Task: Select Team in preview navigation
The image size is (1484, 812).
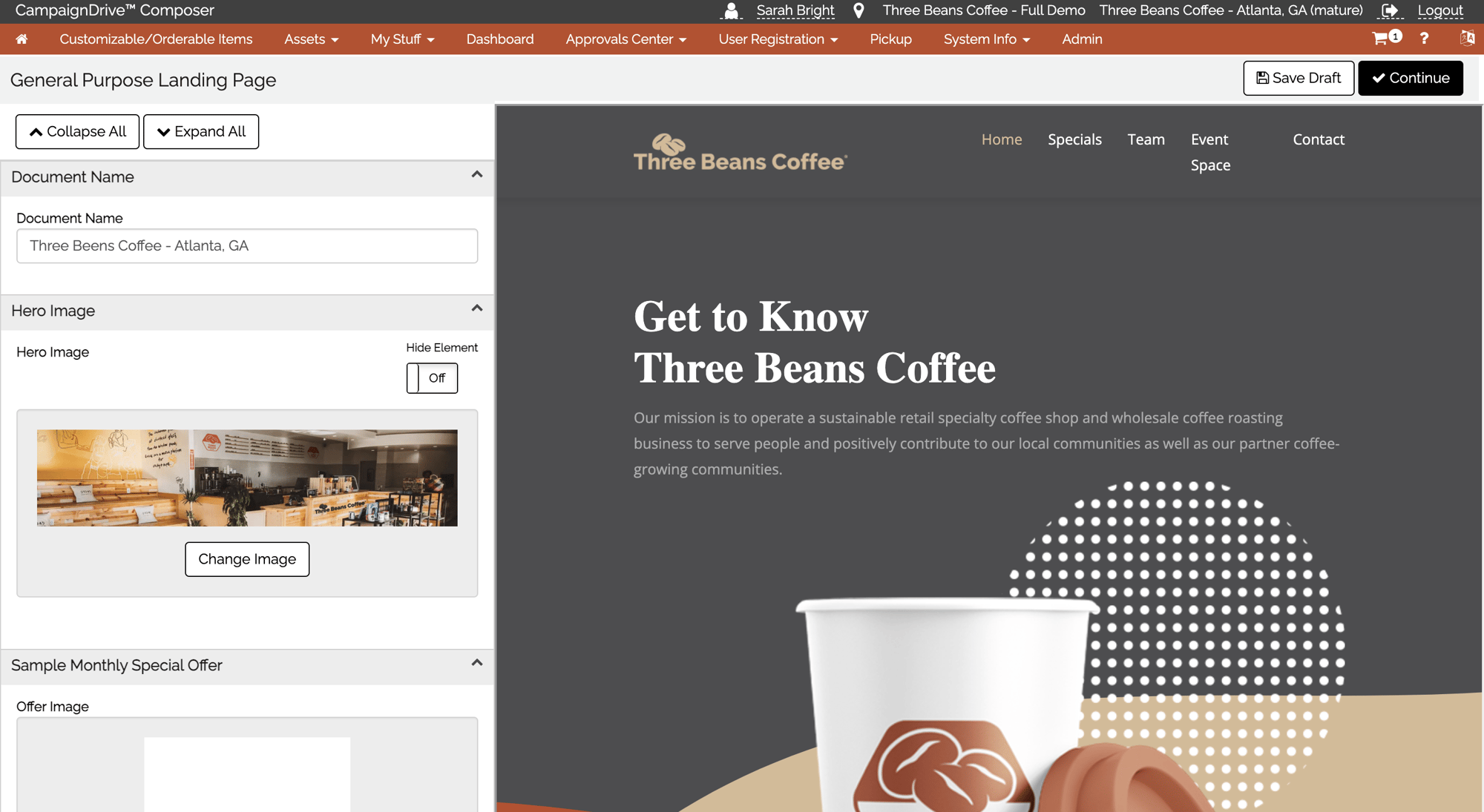Action: tap(1146, 139)
